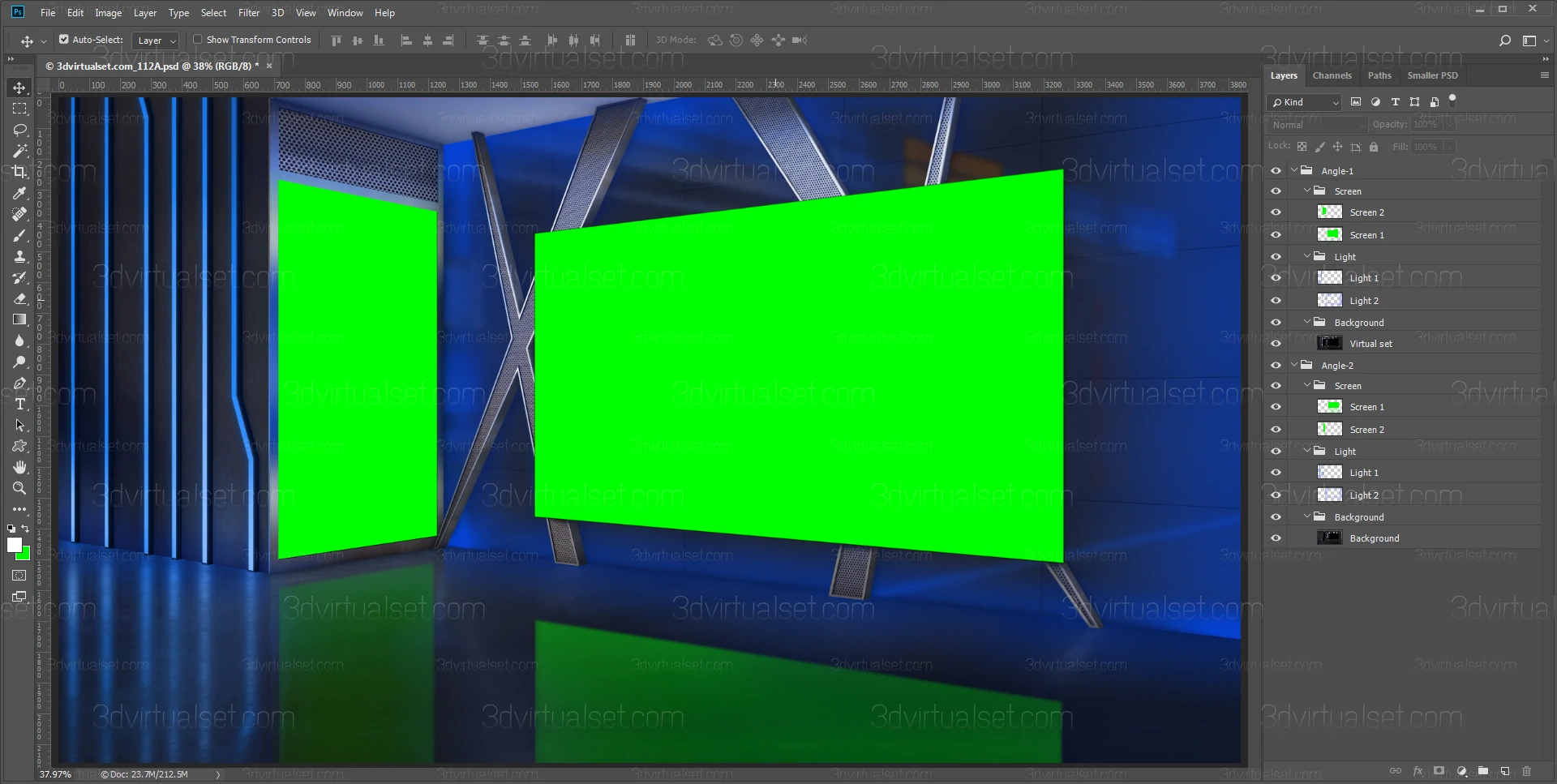Image resolution: width=1557 pixels, height=784 pixels.
Task: Filter layers by type layers icon
Action: point(1395,102)
